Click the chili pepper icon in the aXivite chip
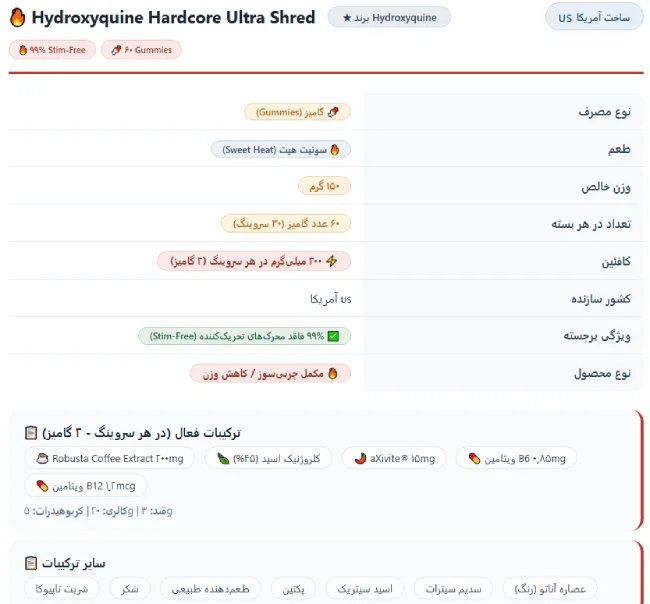The width and height of the screenshot is (650, 604). [x=360, y=458]
